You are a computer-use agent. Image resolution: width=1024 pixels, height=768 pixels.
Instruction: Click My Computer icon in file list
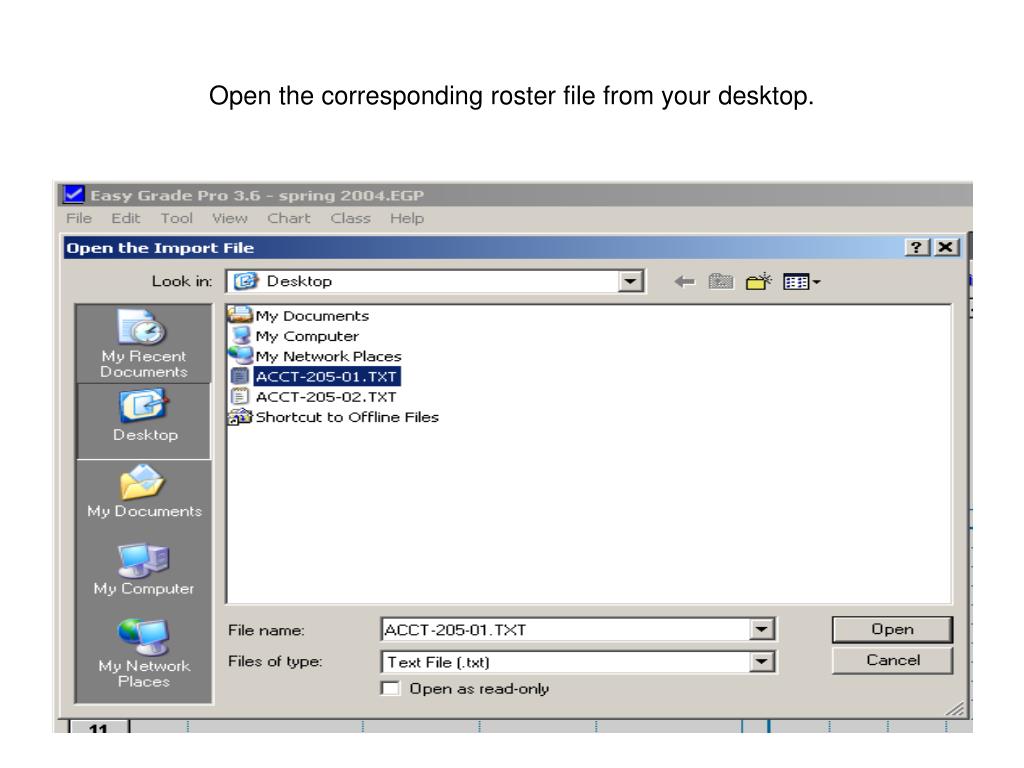(241, 336)
